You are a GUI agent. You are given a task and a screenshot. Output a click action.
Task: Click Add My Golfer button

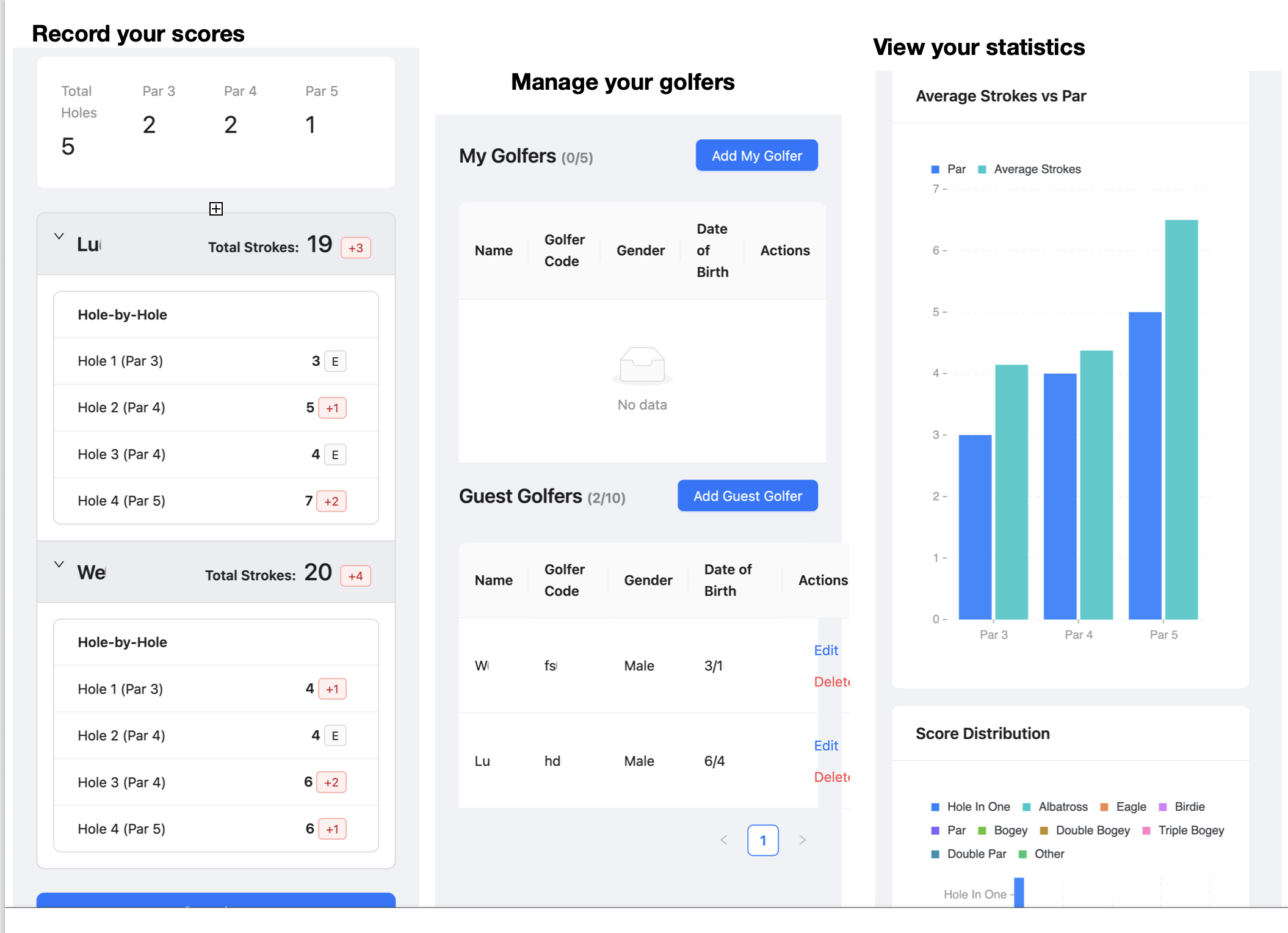756,156
